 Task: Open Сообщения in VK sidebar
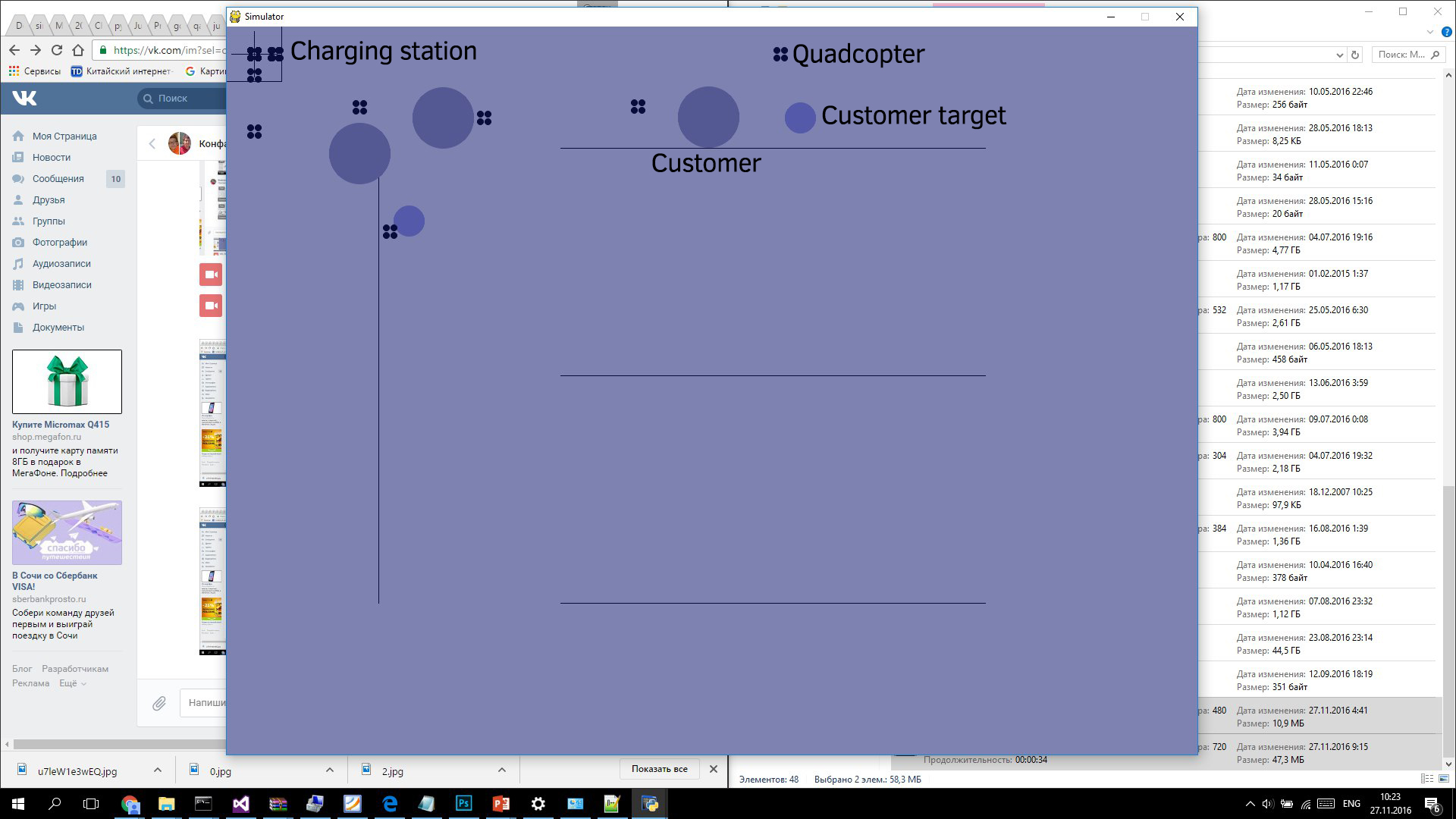(58, 179)
